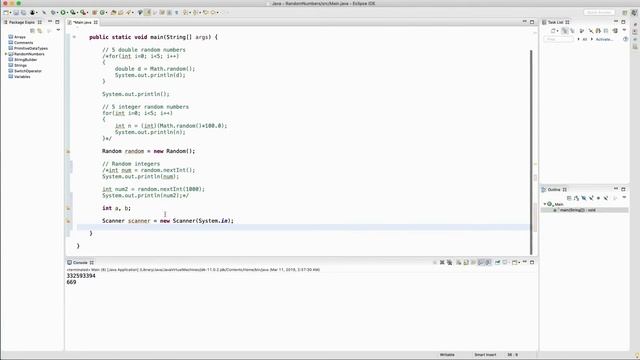This screenshot has height=360, width=640.
Task: Click the Save toolbar icon
Action: coord(16,13)
